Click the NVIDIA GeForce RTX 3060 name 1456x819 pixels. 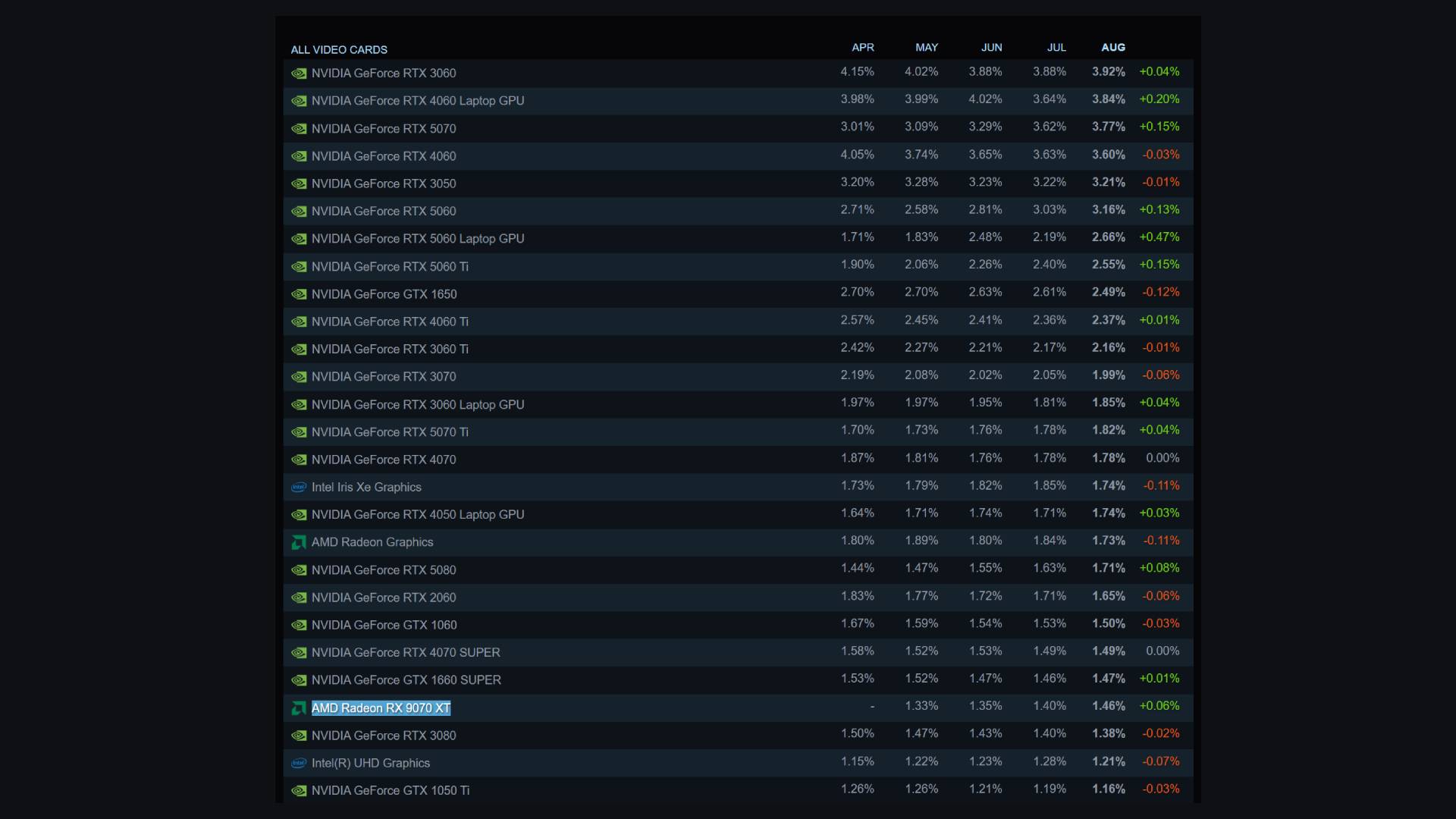[384, 74]
